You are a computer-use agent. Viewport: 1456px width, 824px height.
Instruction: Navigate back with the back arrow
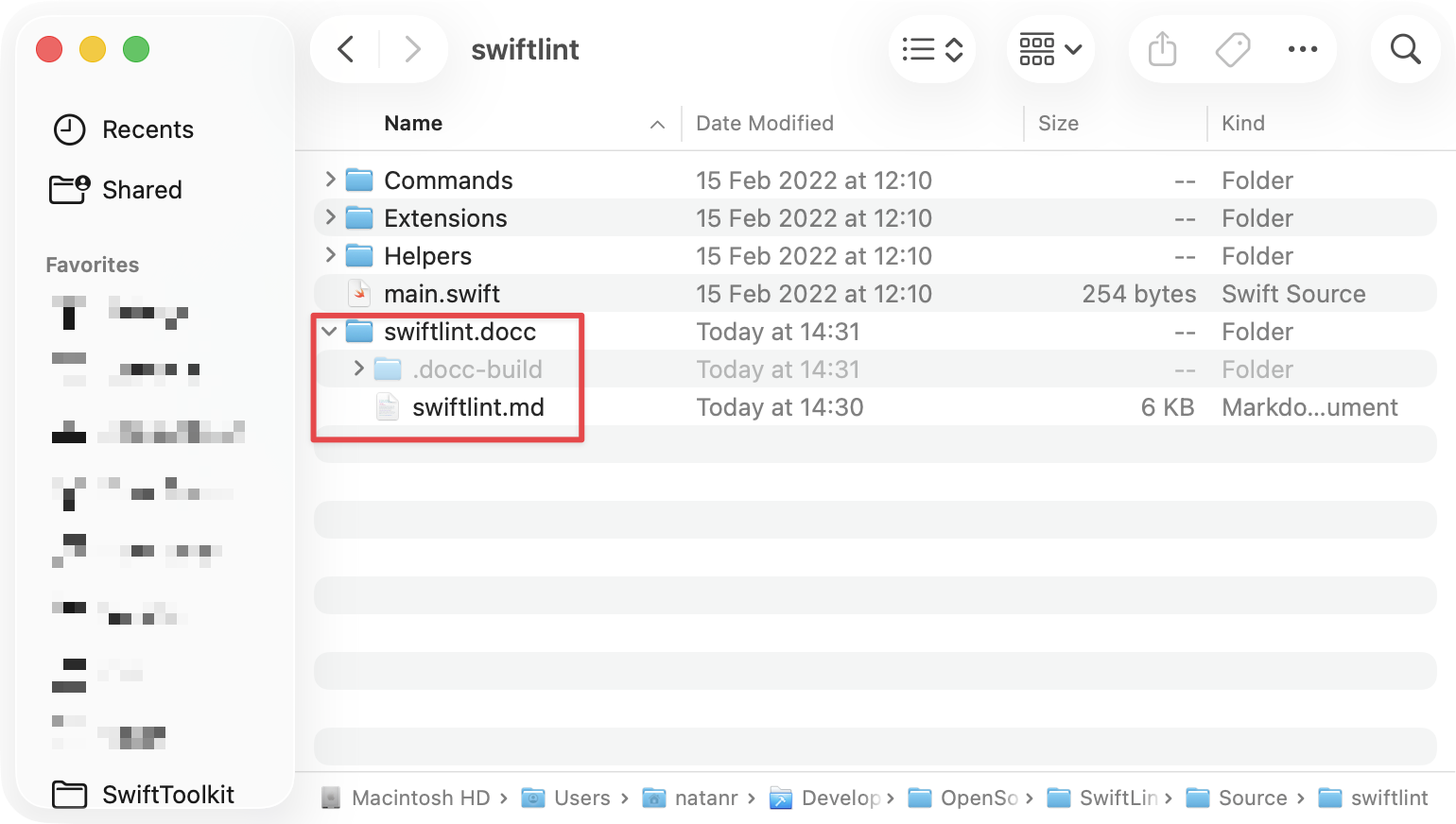click(x=345, y=49)
